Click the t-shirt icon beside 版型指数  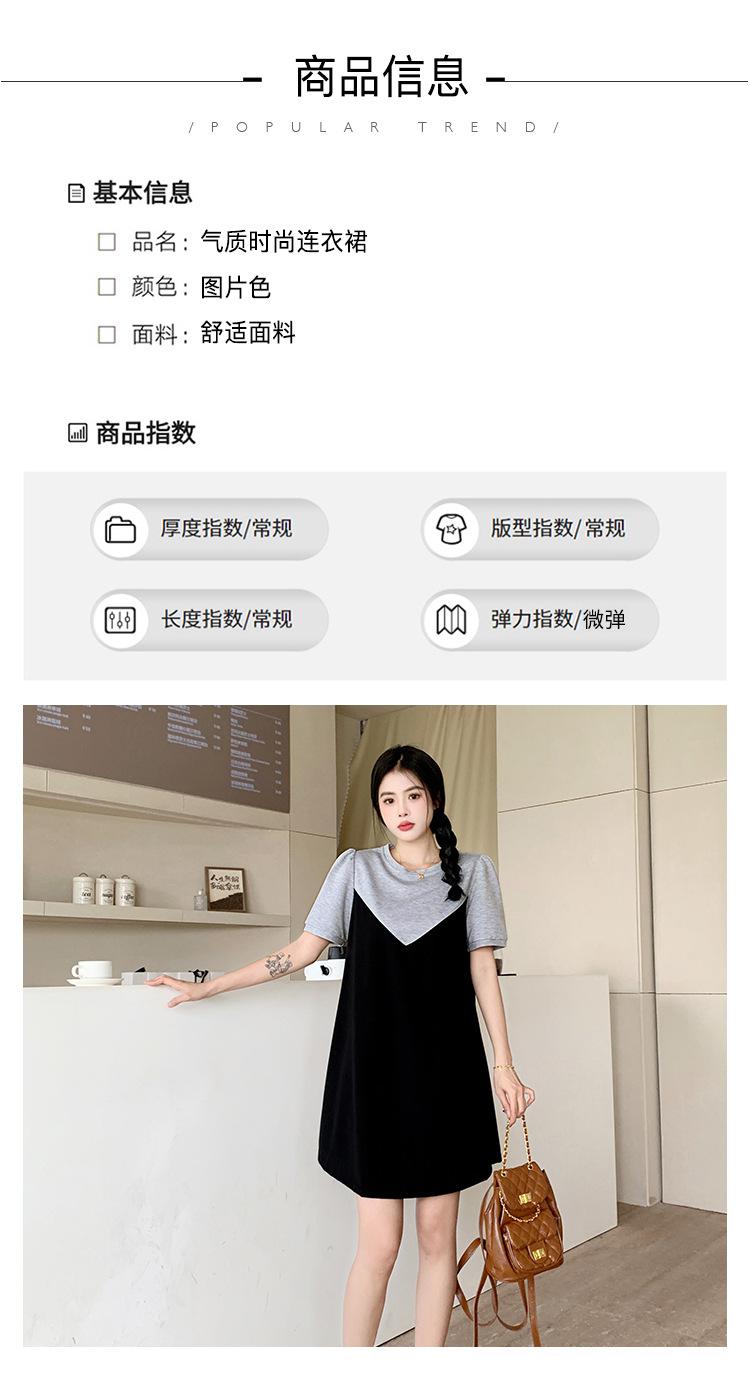(451, 529)
